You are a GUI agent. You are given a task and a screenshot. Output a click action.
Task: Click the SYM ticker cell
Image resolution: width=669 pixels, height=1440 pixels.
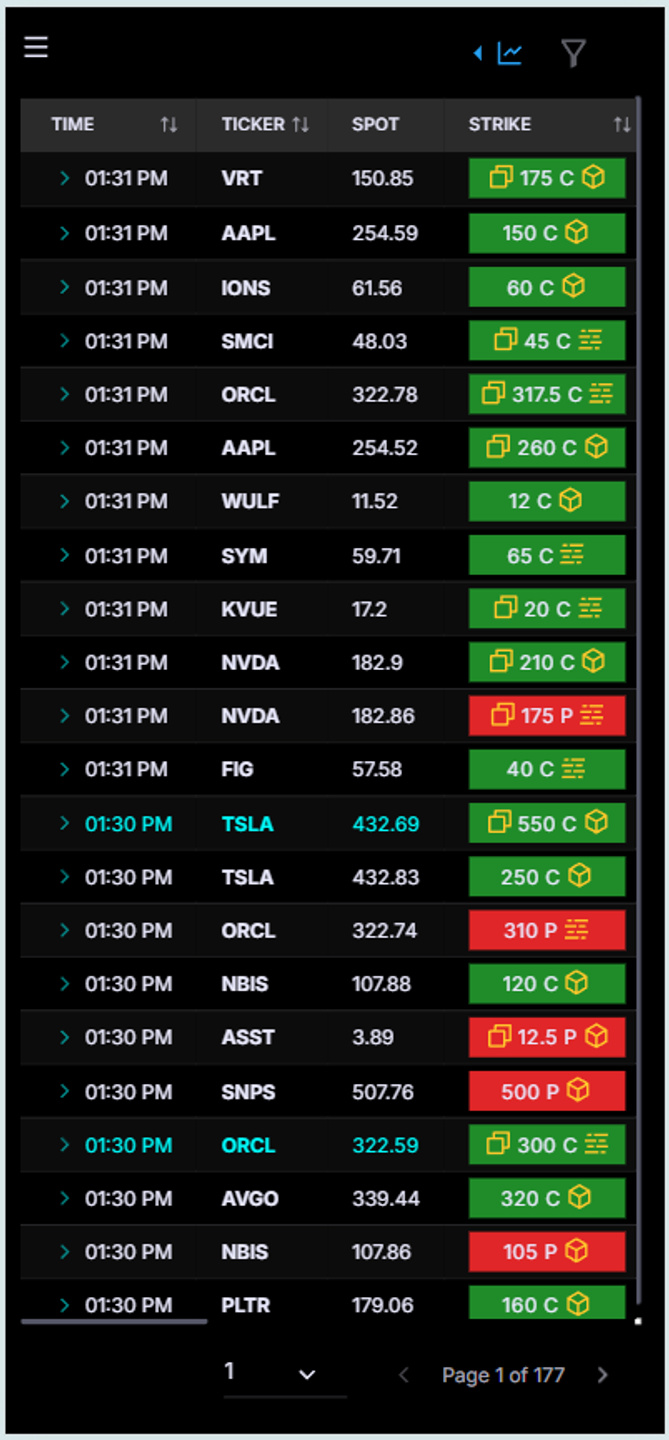point(244,555)
